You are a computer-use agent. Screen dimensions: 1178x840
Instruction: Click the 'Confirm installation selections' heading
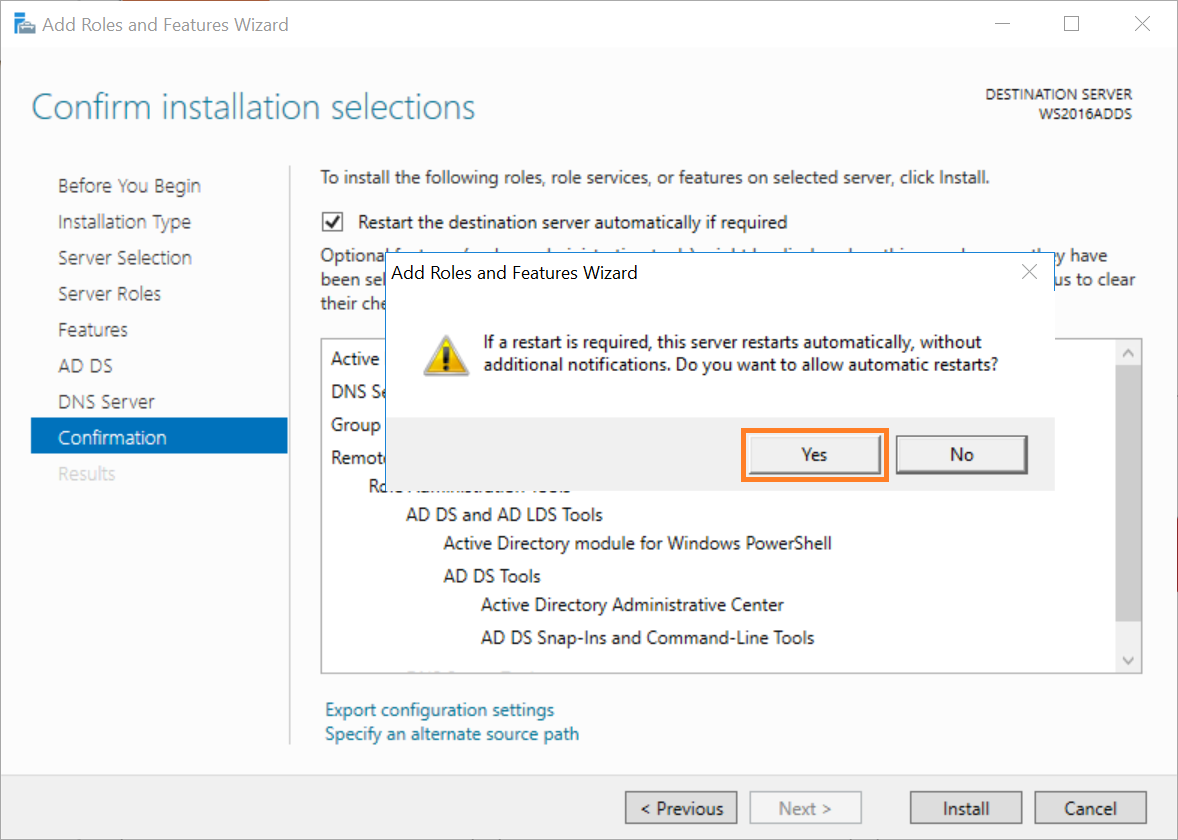click(x=253, y=107)
